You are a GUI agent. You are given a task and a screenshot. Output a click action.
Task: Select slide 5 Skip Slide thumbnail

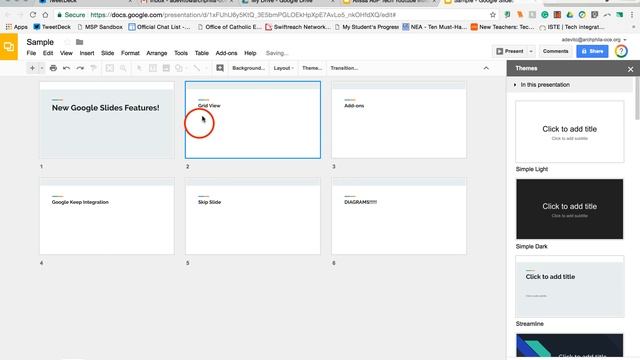pyautogui.click(x=253, y=216)
